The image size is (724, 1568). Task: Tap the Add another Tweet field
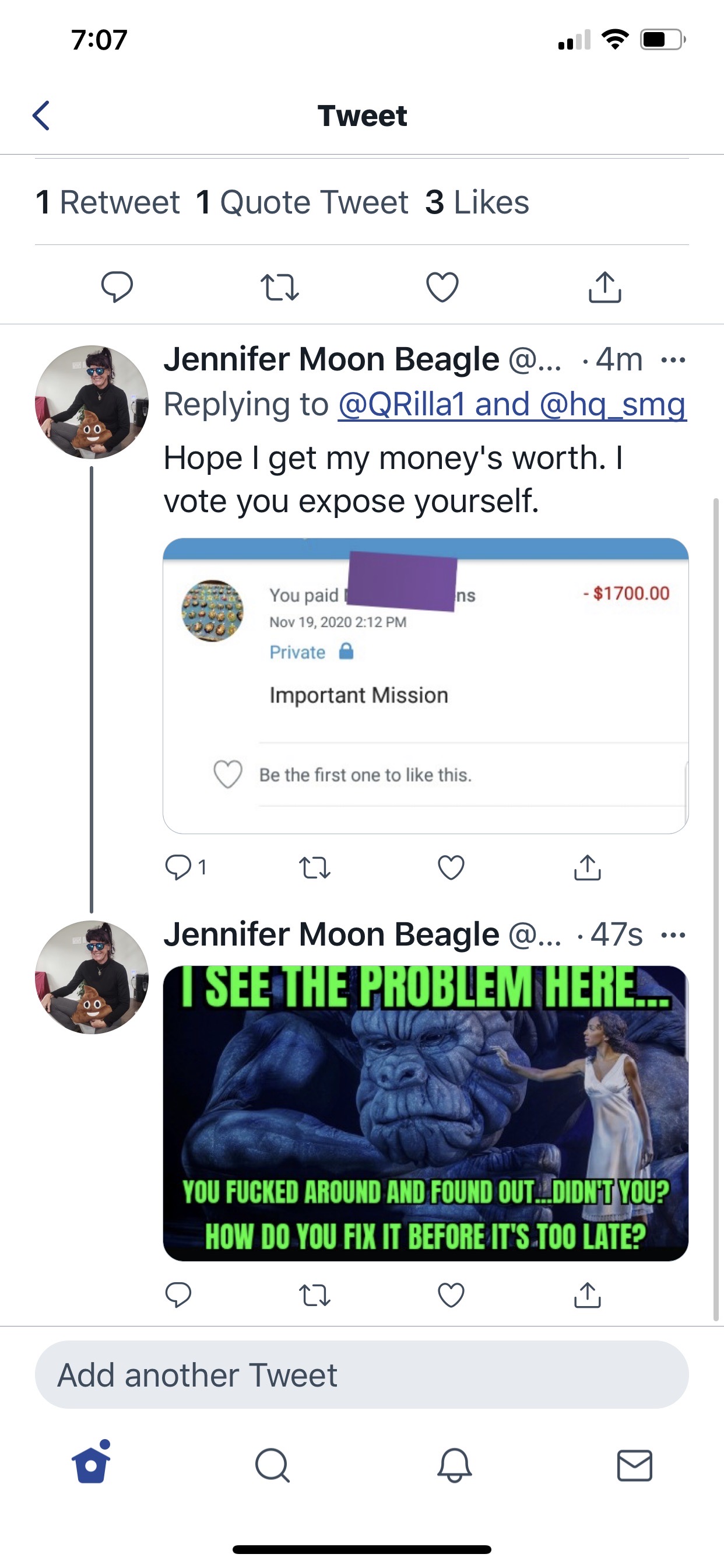362,1375
